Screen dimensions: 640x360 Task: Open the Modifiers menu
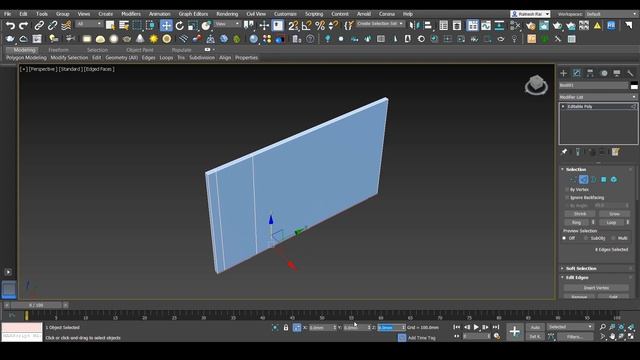pos(131,14)
